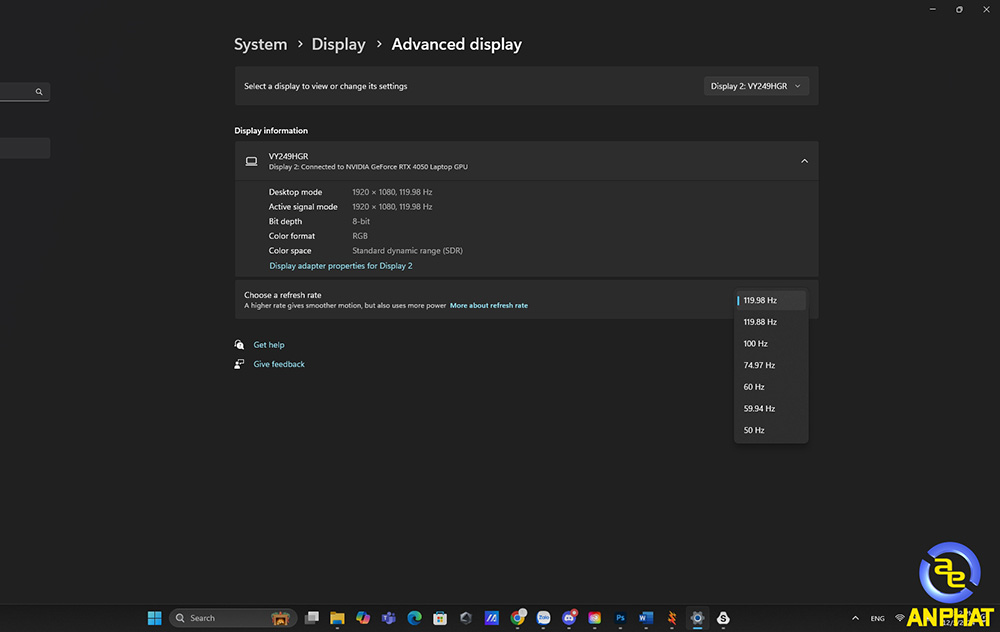The image size is (1000, 632).
Task: Click the Give feedback link
Action: [x=279, y=364]
